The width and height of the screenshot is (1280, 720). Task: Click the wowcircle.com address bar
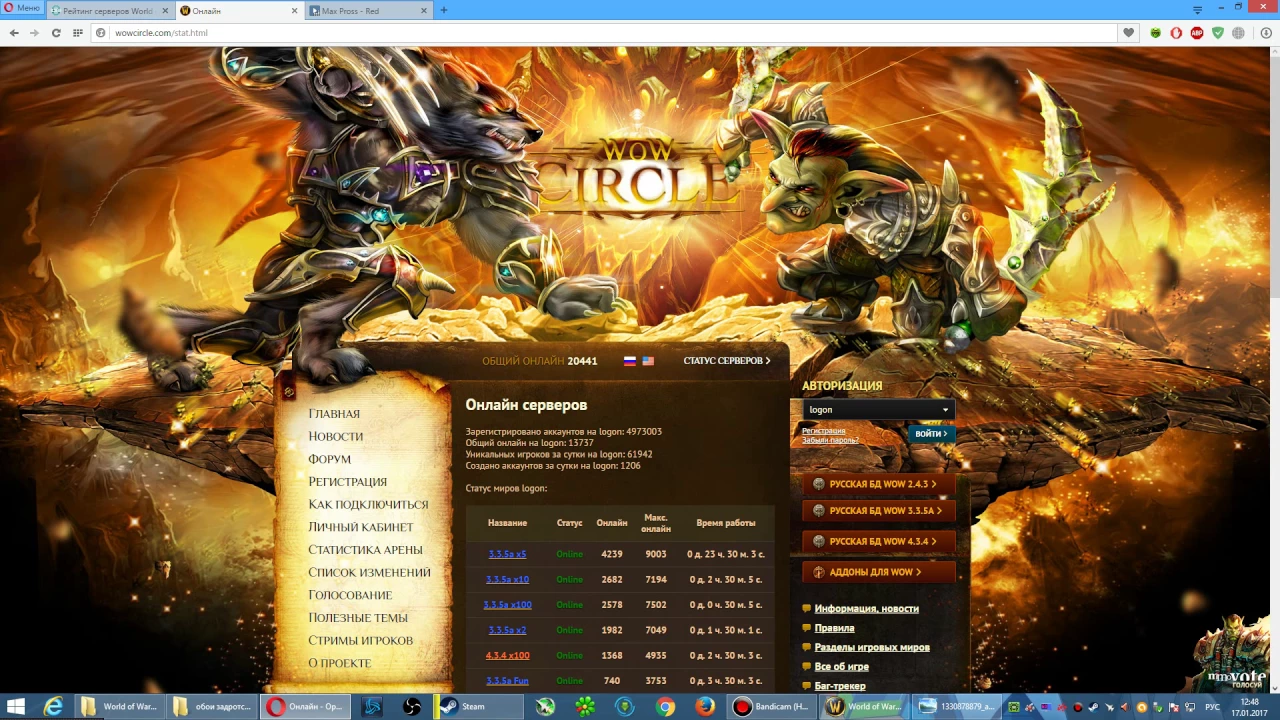click(604, 33)
